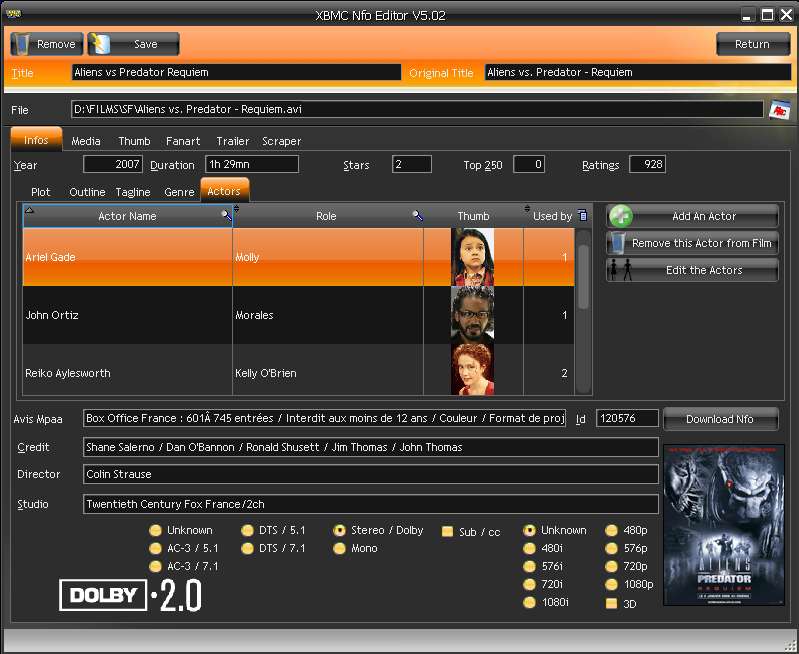The image size is (799, 654).
Task: Open the Scraper tab
Action: click(281, 141)
